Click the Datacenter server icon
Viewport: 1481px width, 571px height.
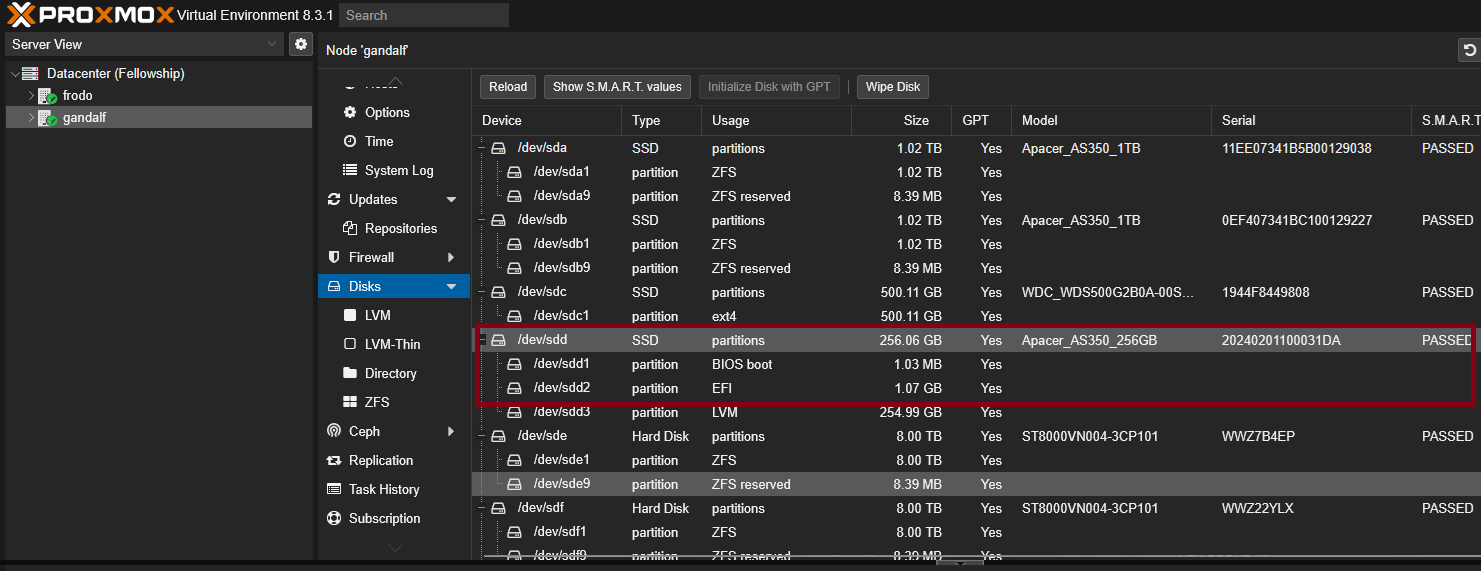30,73
